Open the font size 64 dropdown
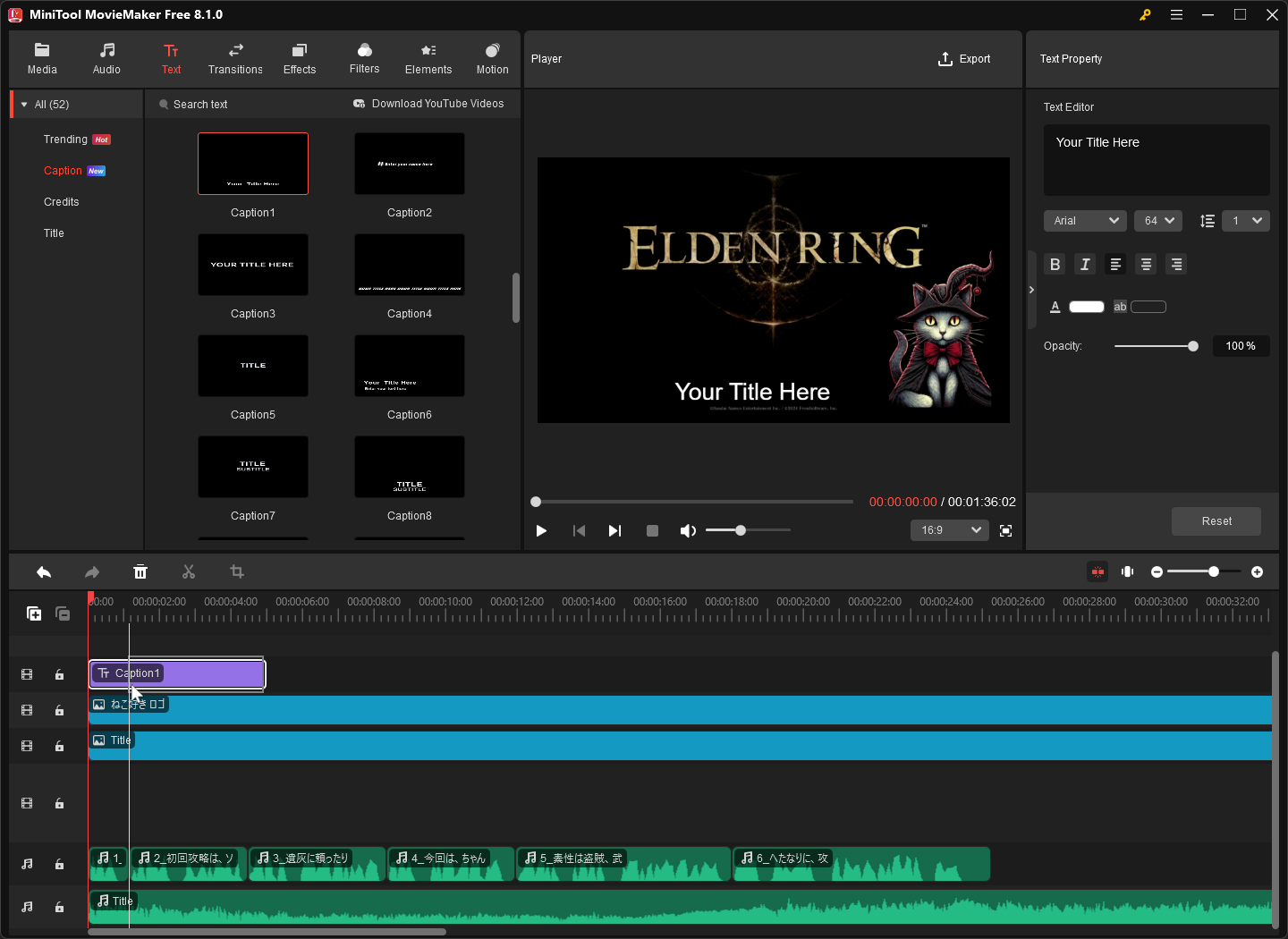 click(x=1158, y=221)
